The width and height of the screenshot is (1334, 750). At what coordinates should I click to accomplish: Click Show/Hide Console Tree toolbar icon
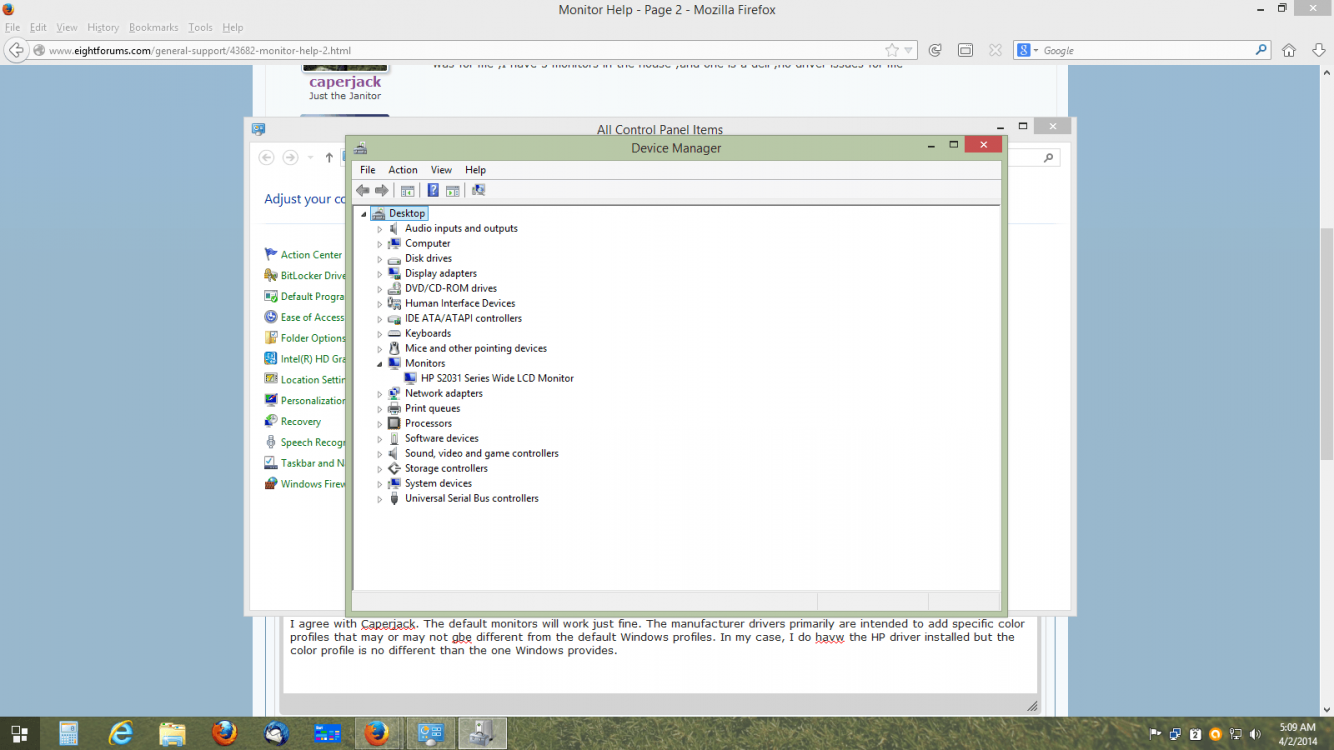(x=408, y=190)
